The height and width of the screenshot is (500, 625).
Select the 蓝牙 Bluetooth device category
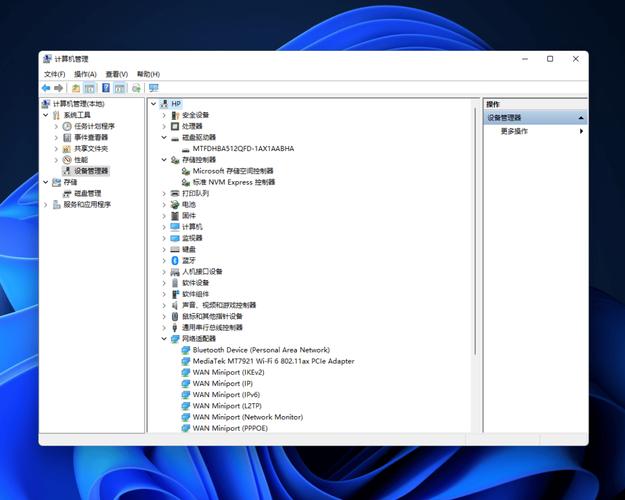pos(189,260)
